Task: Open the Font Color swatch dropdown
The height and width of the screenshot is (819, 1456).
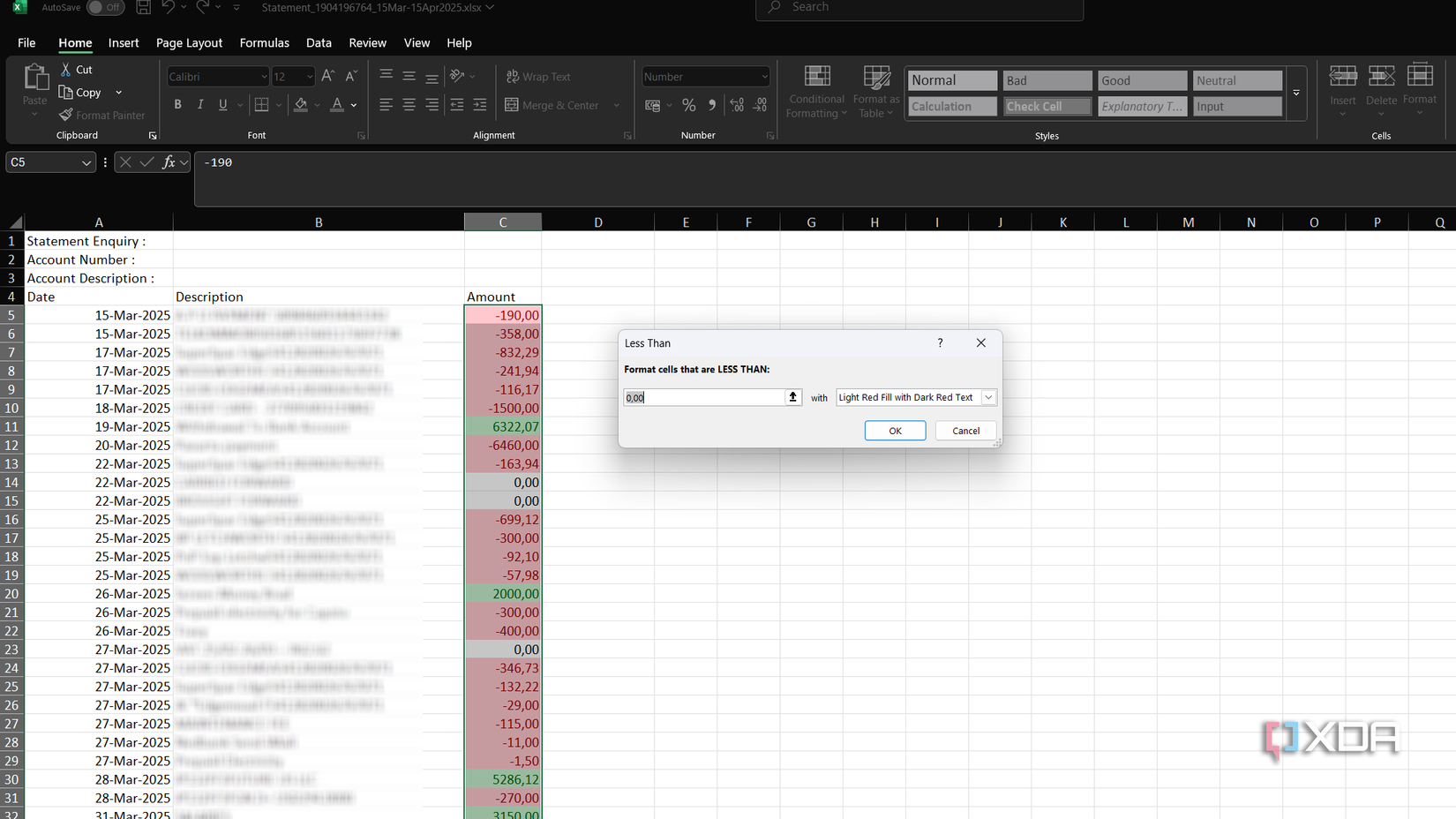Action: click(352, 104)
